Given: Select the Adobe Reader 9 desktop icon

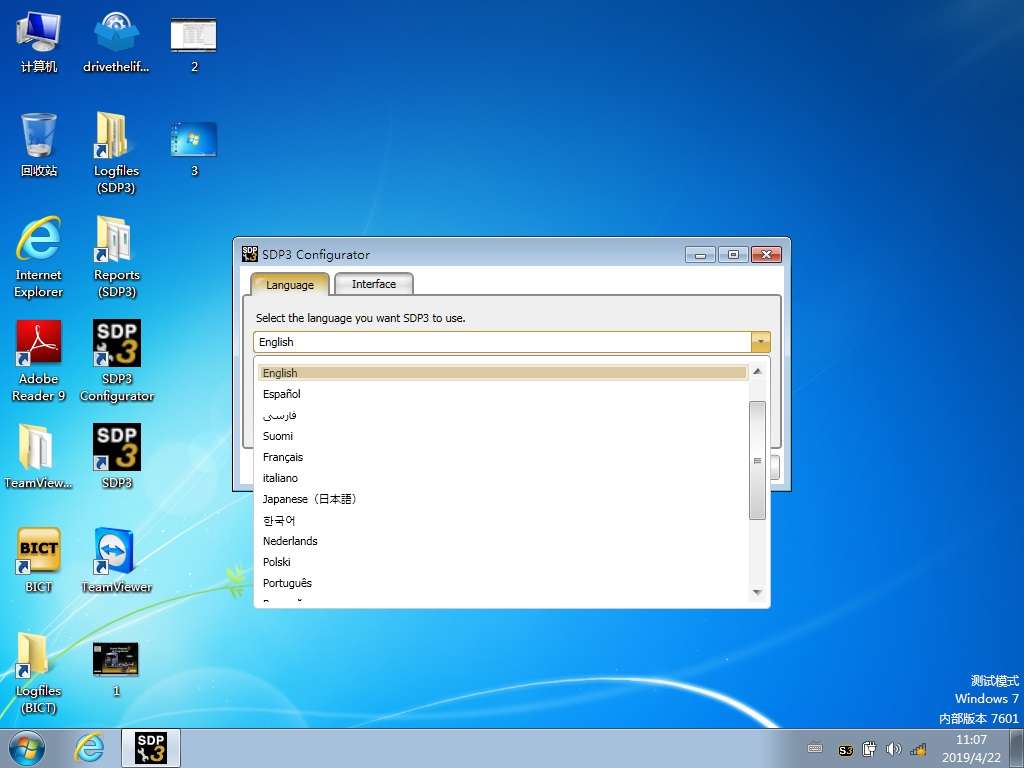Looking at the screenshot, I should tap(39, 360).
